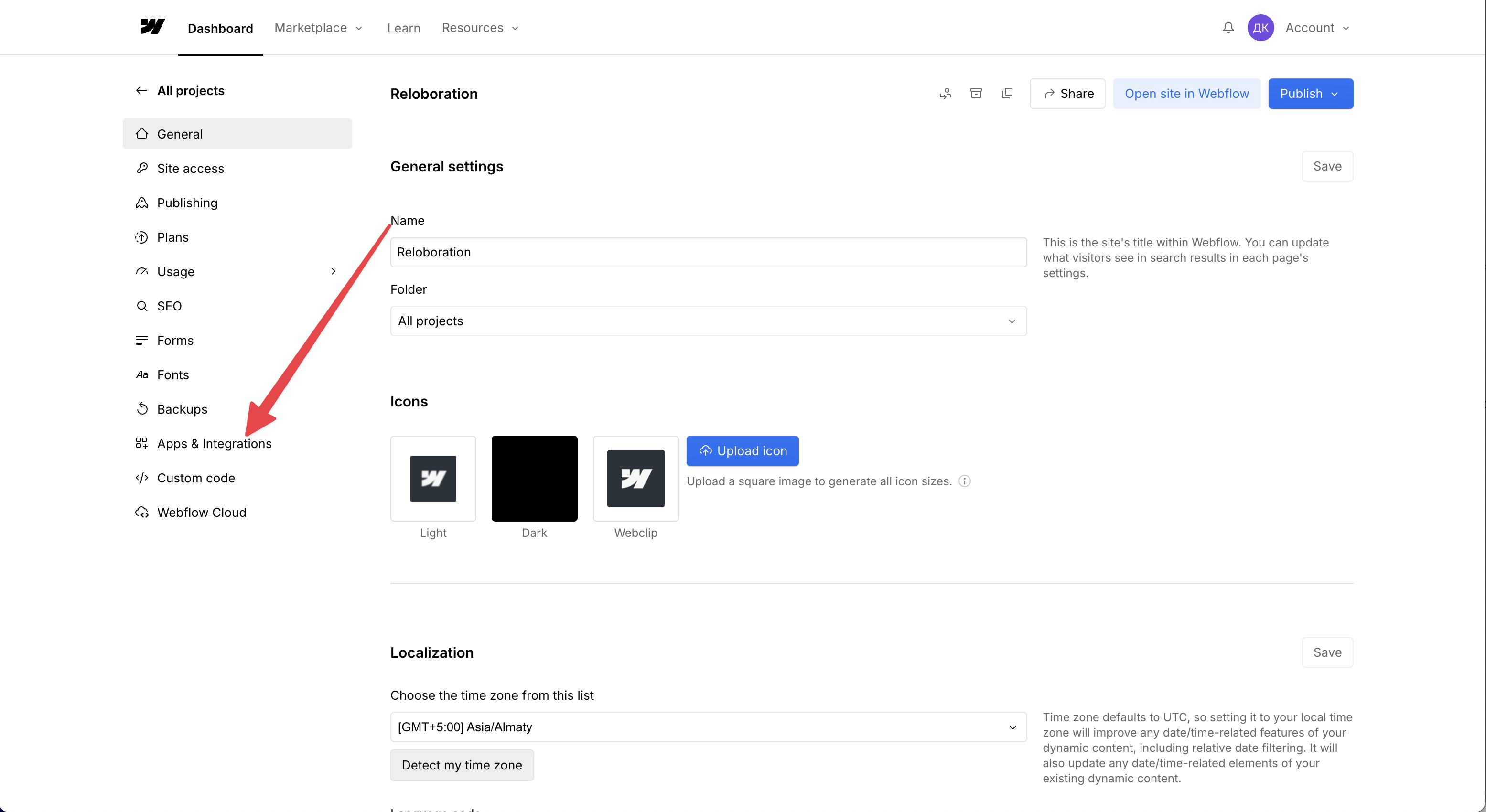
Task: Click the Webflow Cloud icon
Action: [x=142, y=512]
